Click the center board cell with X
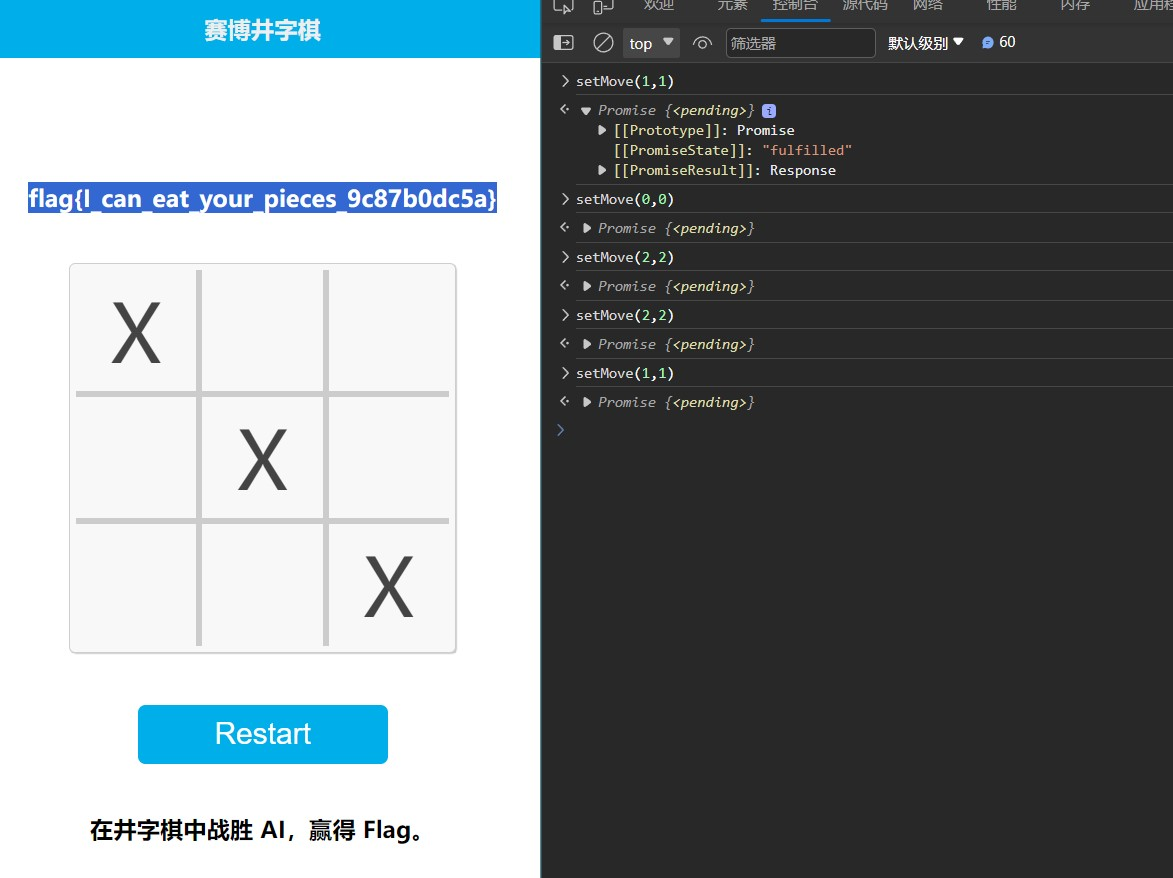1173x878 pixels. tap(263, 458)
